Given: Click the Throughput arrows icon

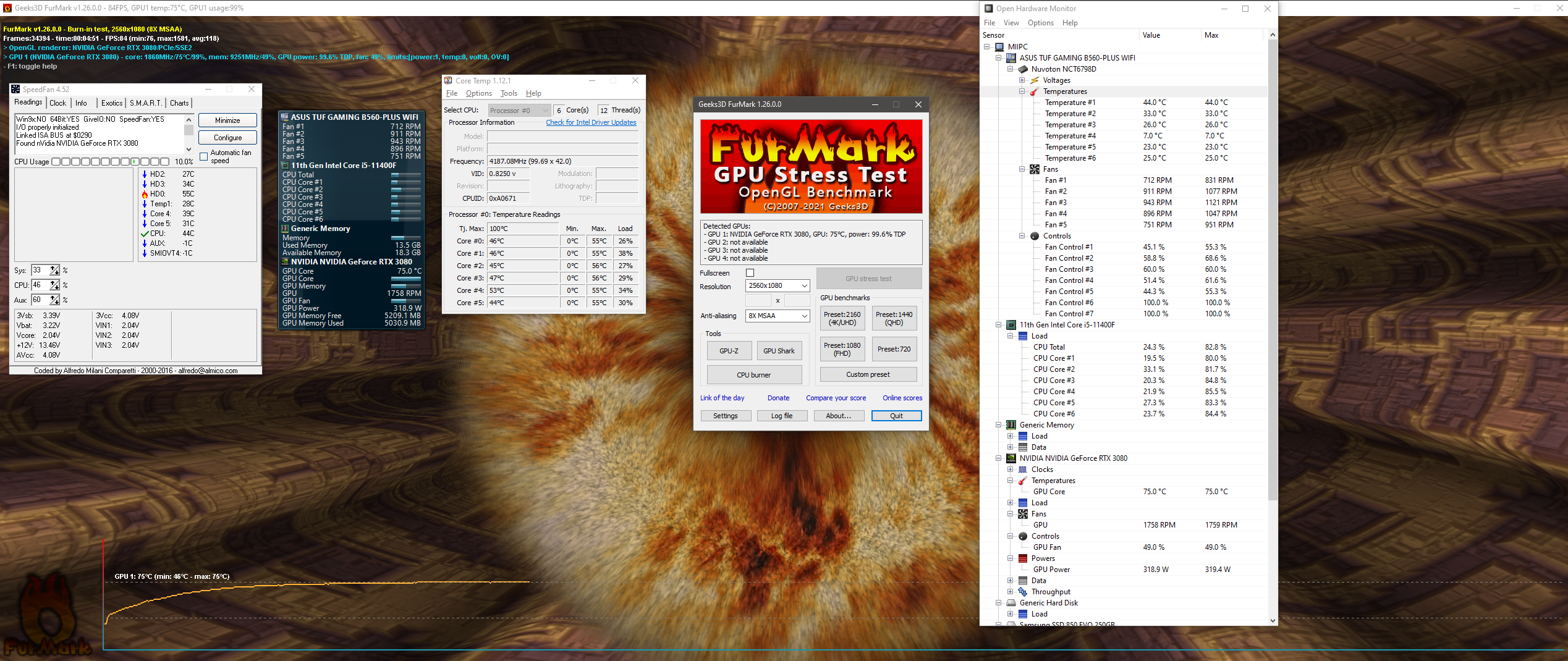Looking at the screenshot, I should [1023, 592].
